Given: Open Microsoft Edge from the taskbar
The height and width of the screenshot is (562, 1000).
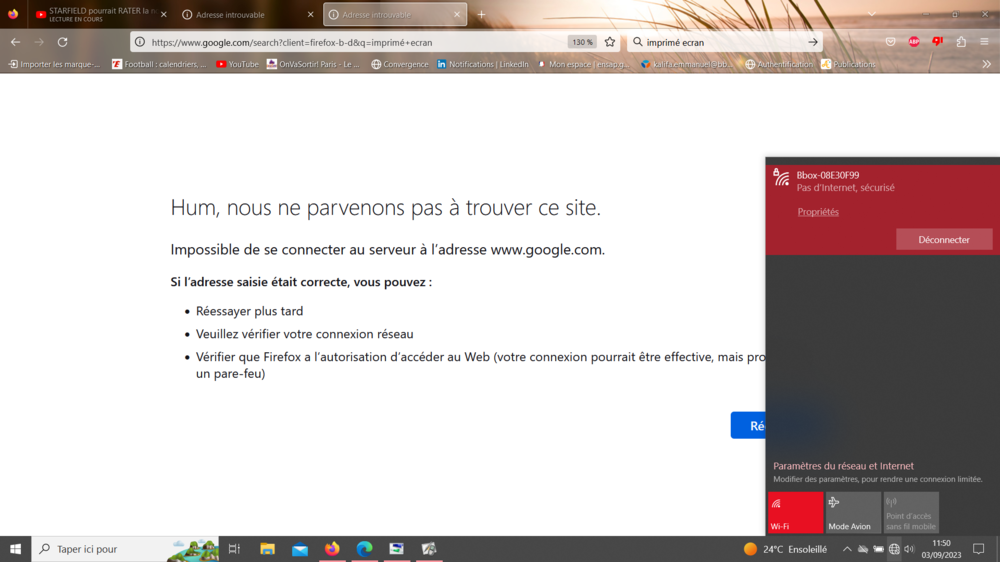Looking at the screenshot, I should pyautogui.click(x=364, y=549).
